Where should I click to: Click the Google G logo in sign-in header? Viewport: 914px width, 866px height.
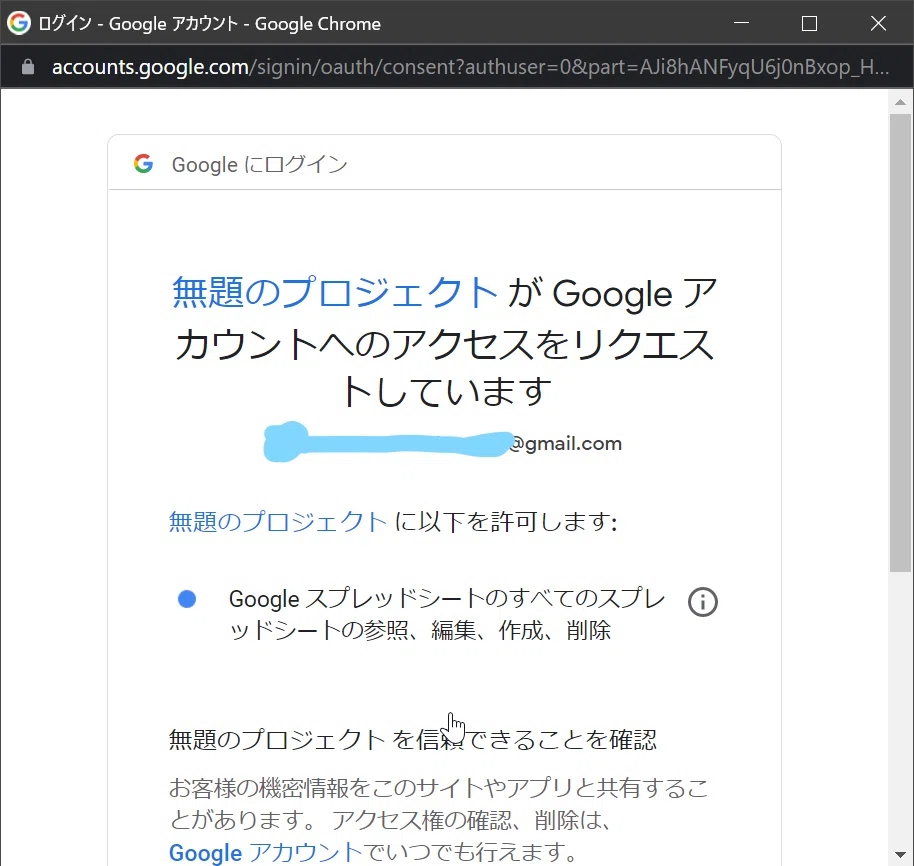point(143,164)
